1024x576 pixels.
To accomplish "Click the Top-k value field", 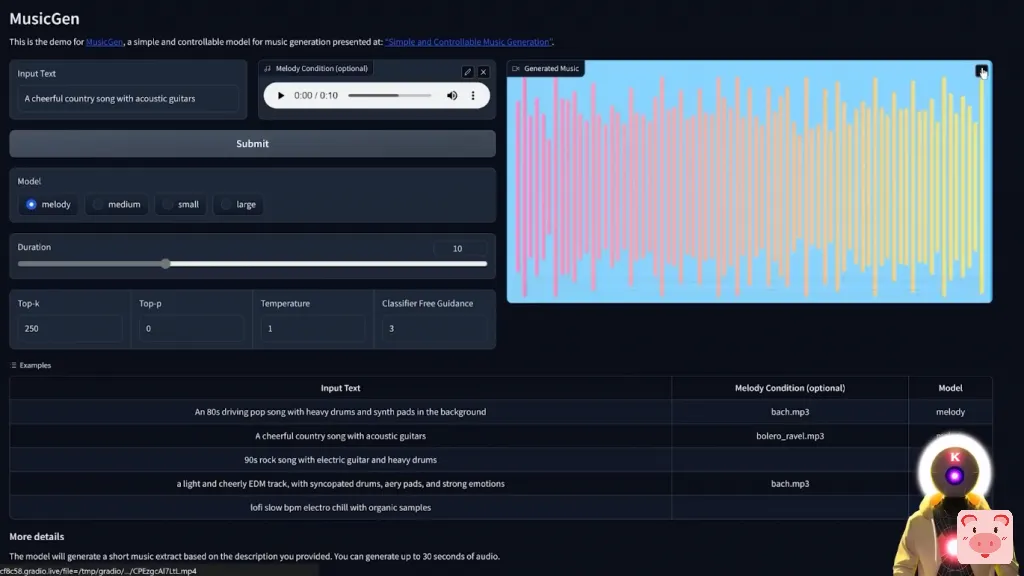I will [x=70, y=328].
